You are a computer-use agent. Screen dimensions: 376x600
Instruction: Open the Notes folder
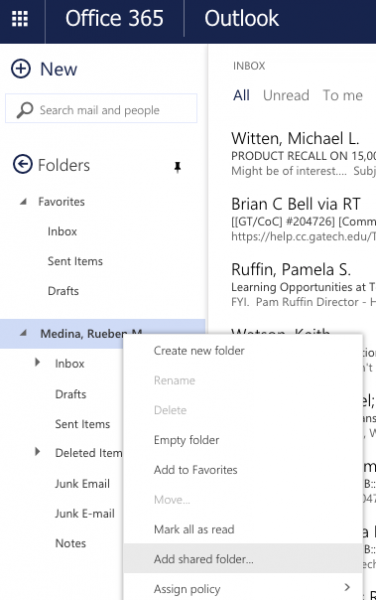tap(70, 543)
